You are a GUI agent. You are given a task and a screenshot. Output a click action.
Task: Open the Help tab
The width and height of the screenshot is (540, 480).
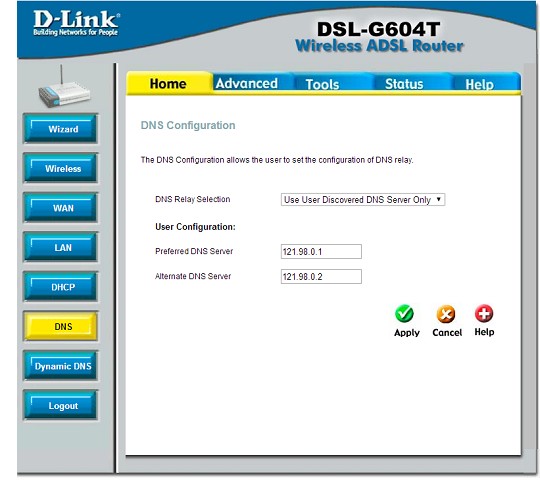479,84
